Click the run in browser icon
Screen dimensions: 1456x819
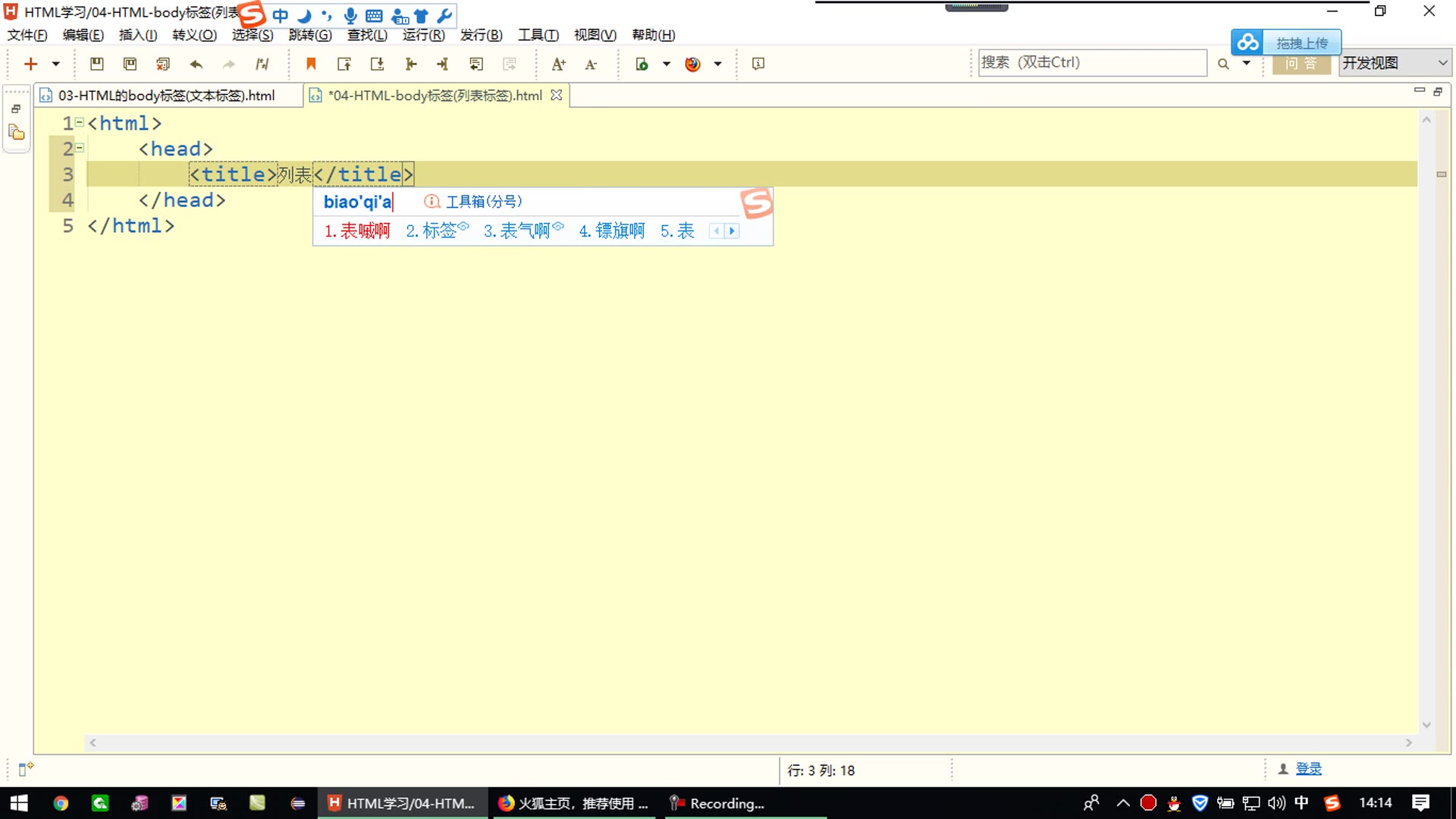642,64
